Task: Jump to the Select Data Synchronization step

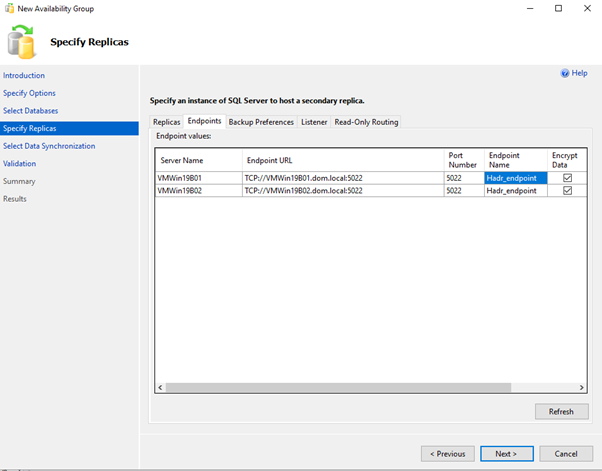Action: click(x=49, y=146)
